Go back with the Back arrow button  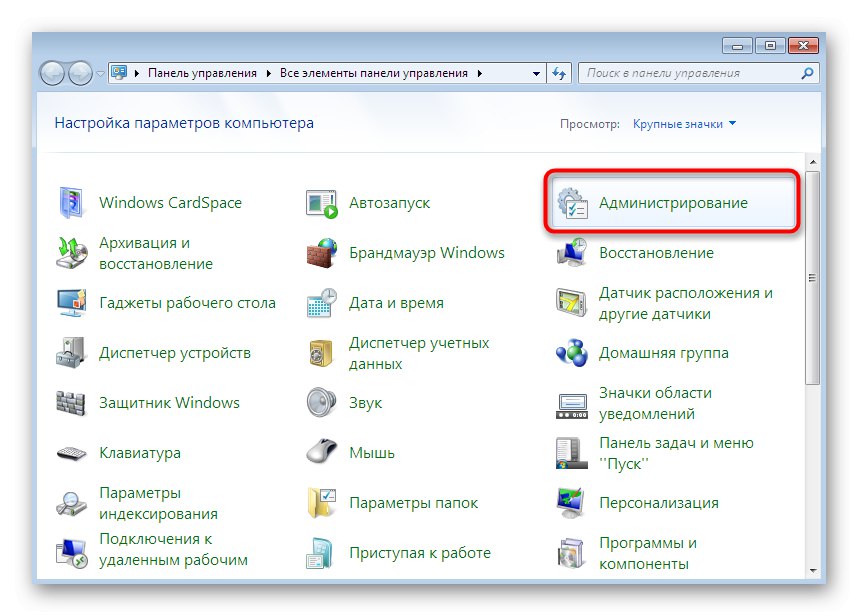pyautogui.click(x=53, y=73)
